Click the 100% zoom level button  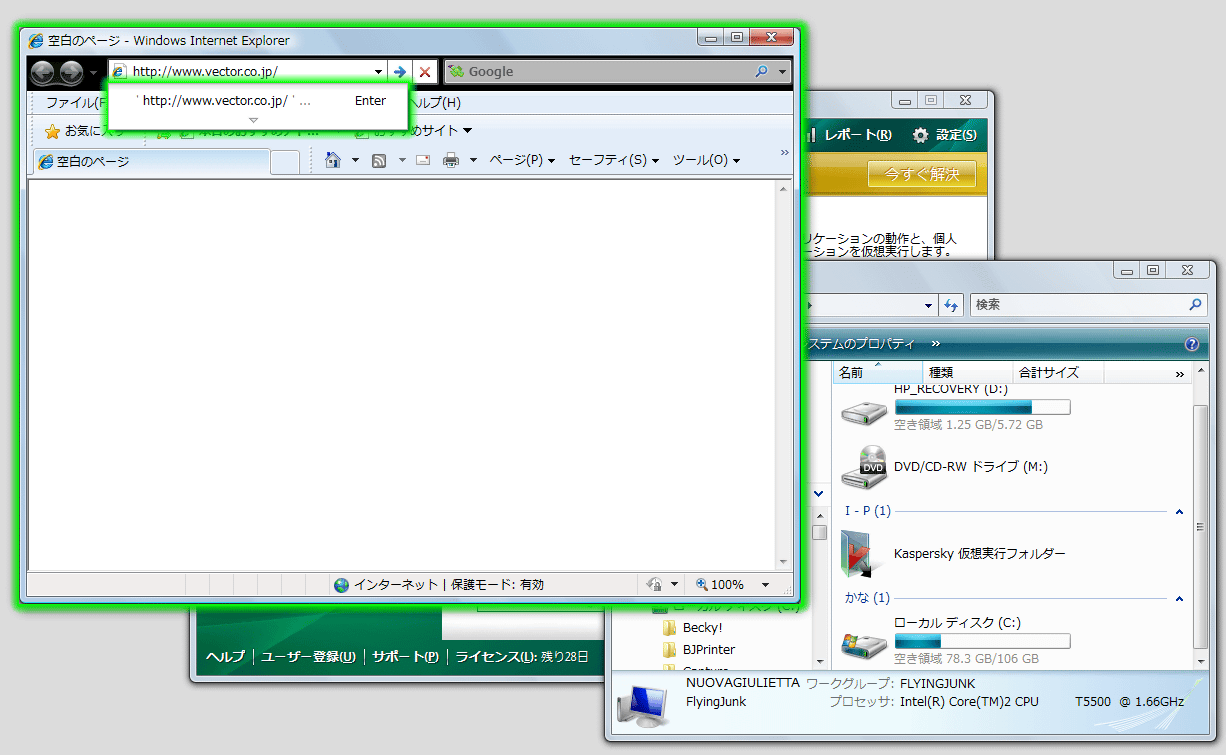[720, 585]
